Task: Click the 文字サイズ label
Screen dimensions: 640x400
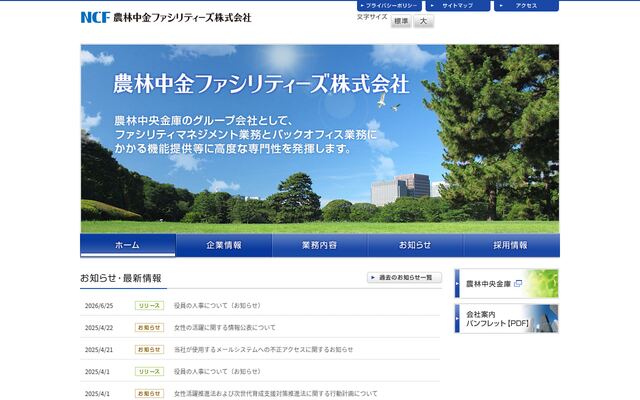Action: (x=372, y=17)
